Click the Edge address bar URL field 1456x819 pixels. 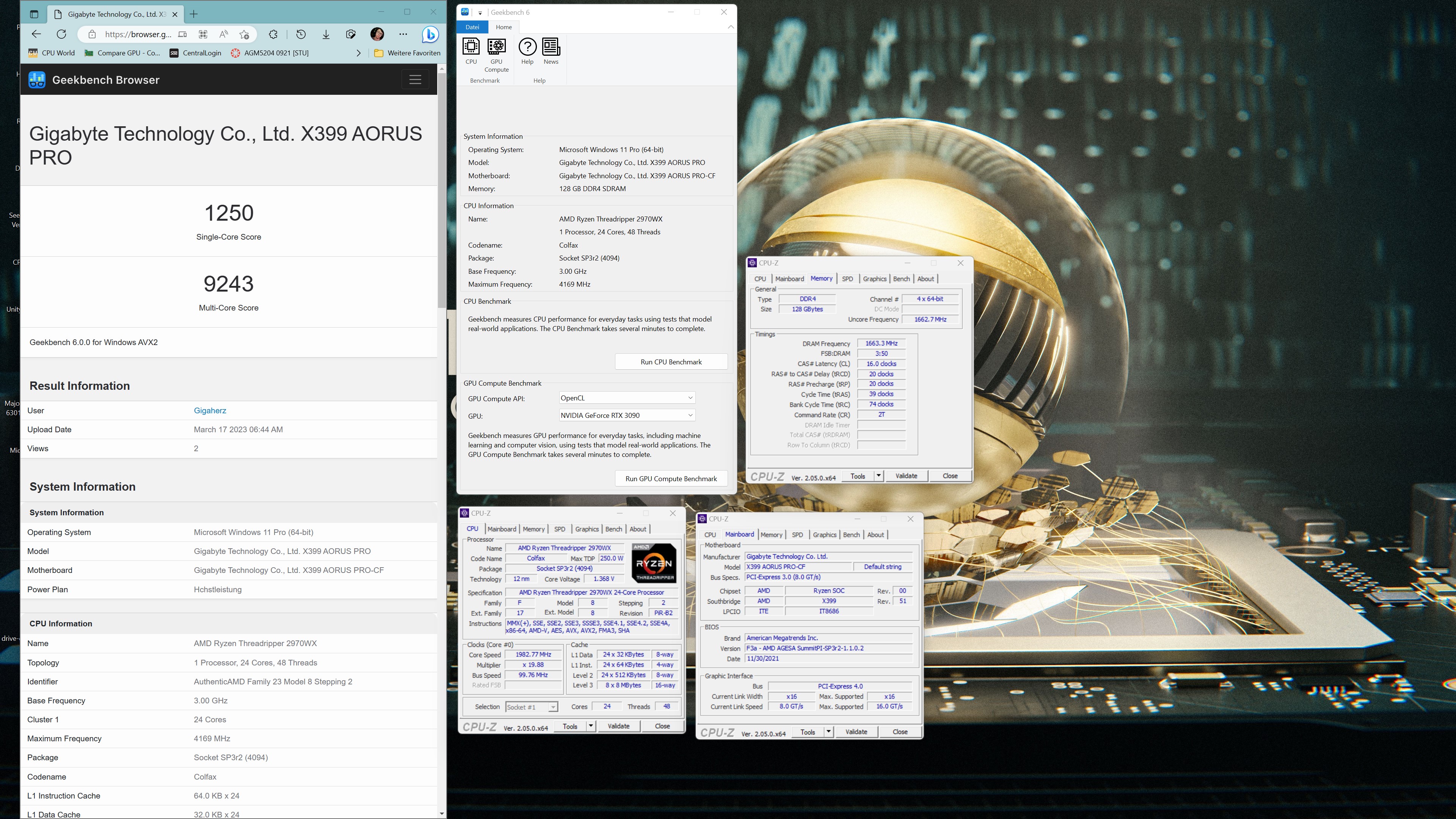point(138,35)
